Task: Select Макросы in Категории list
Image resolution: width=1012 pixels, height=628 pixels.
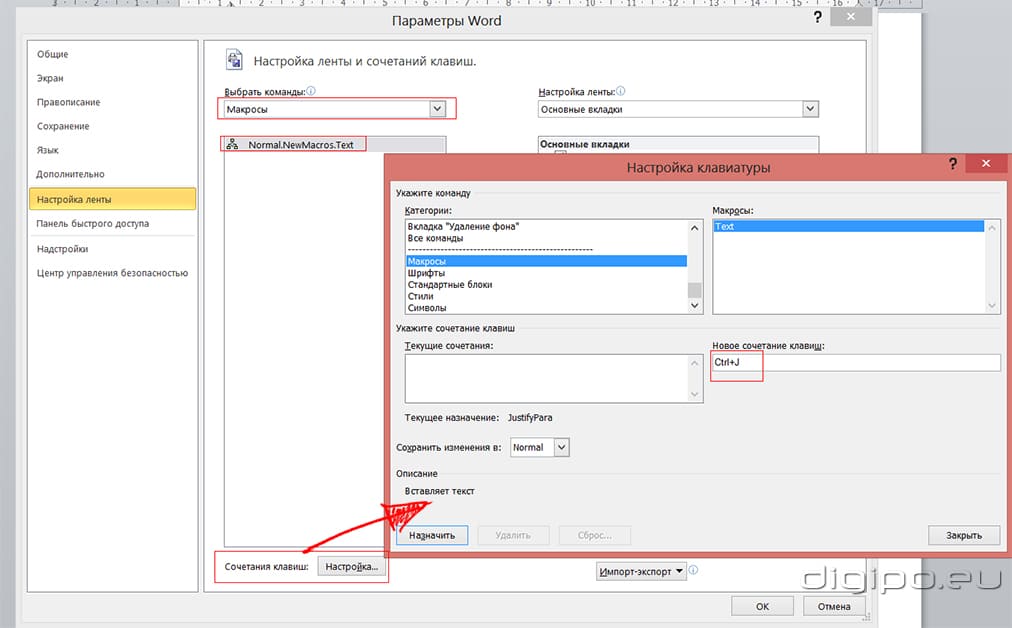Action: pos(546,261)
